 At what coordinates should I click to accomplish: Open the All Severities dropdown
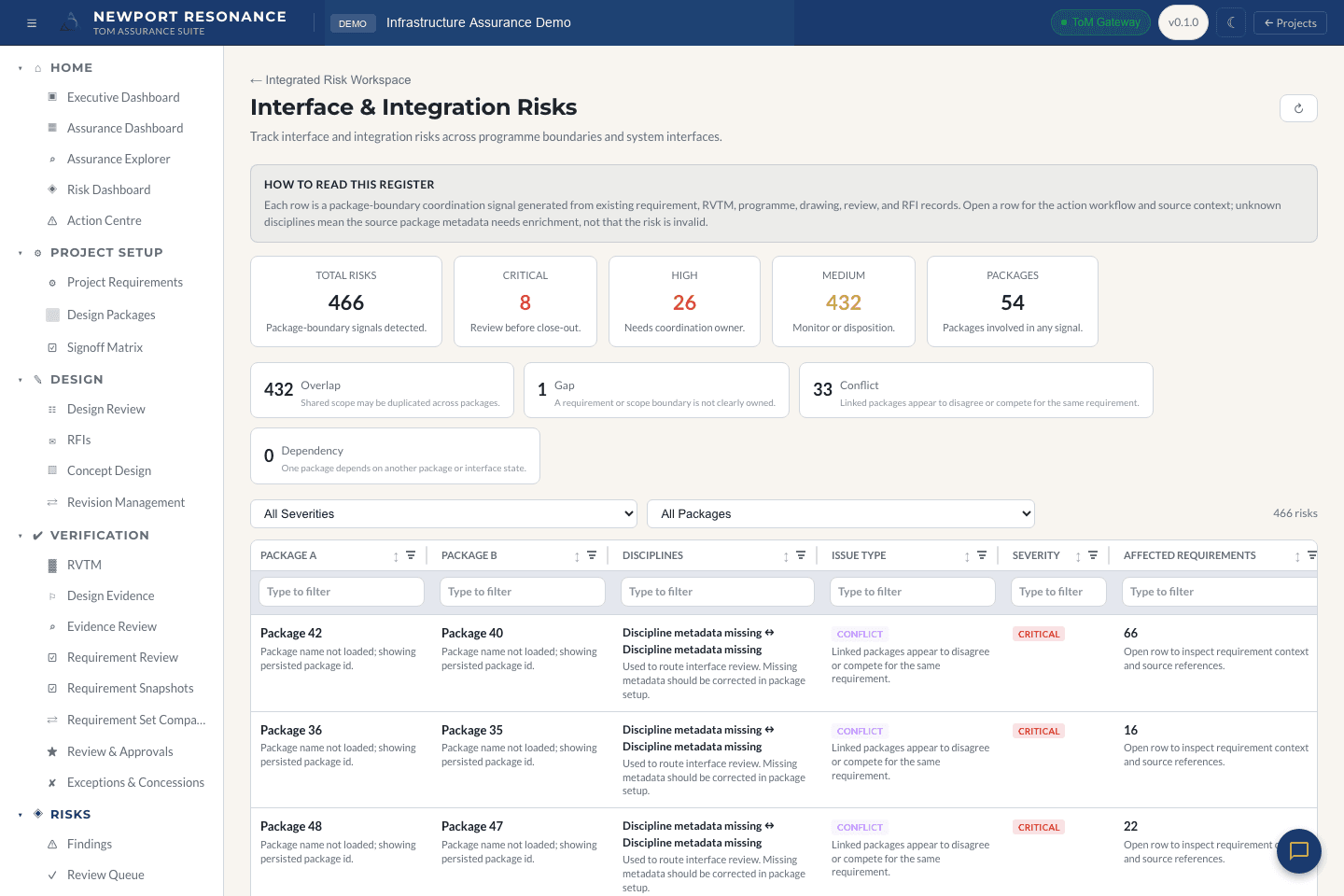(444, 514)
